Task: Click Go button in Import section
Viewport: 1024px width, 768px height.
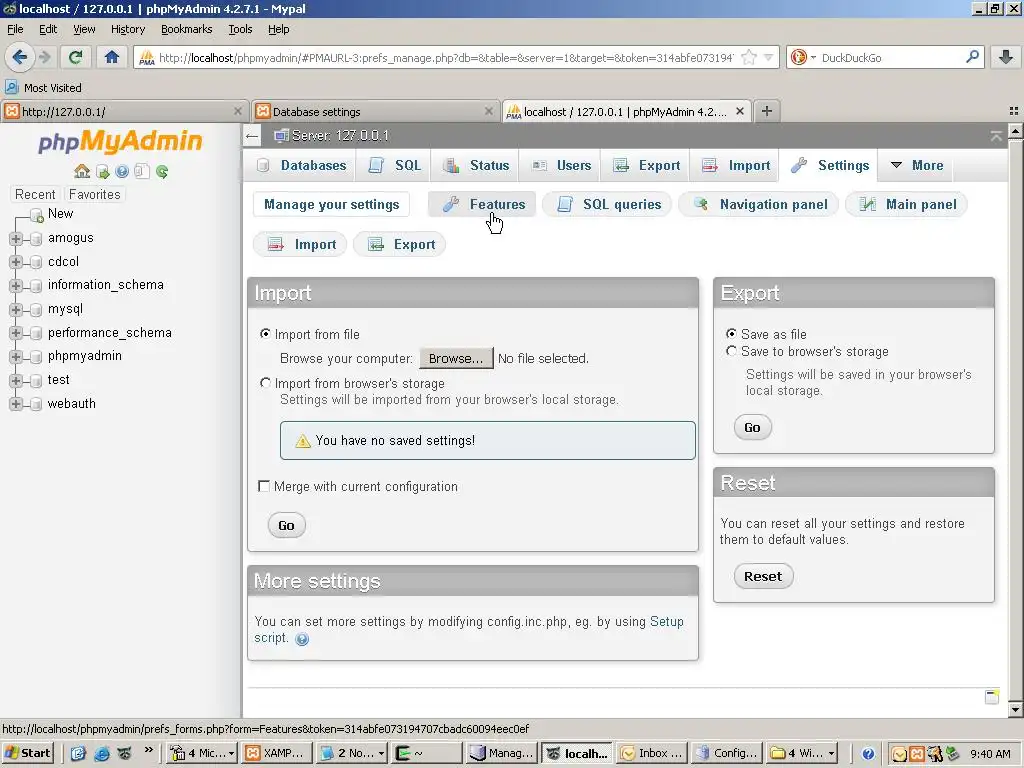Action: tap(287, 525)
